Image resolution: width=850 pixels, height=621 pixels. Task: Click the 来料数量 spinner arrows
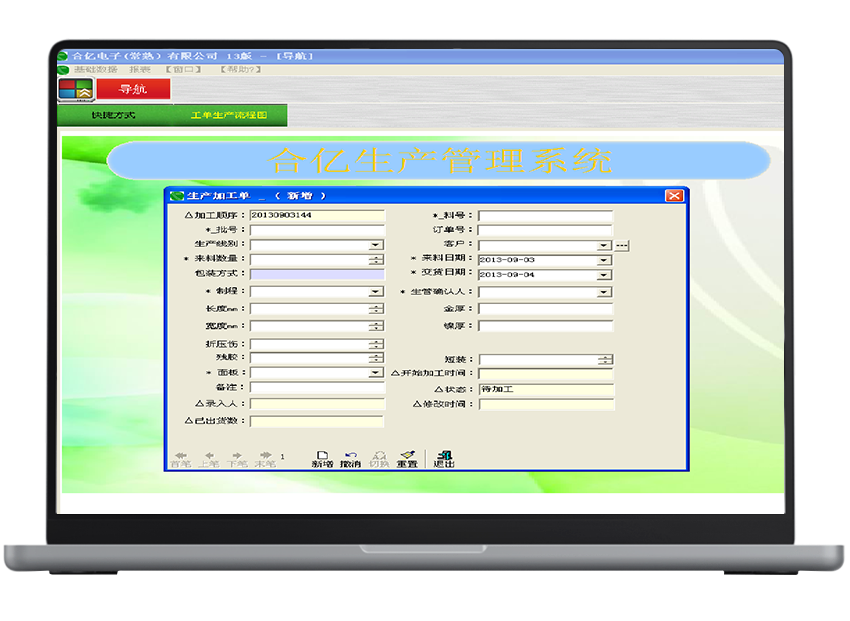pos(376,259)
